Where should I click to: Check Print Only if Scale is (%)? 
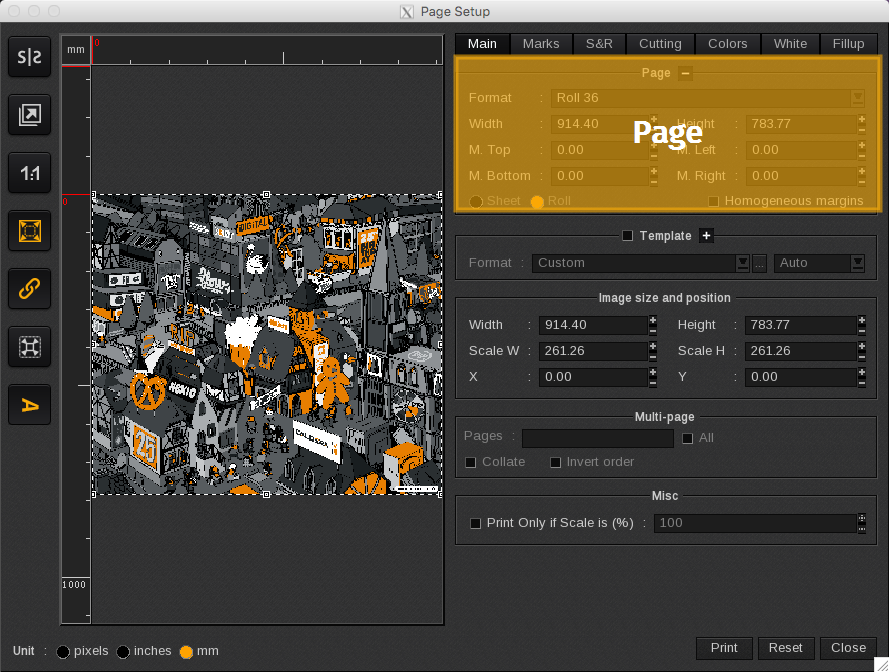pyautogui.click(x=476, y=523)
